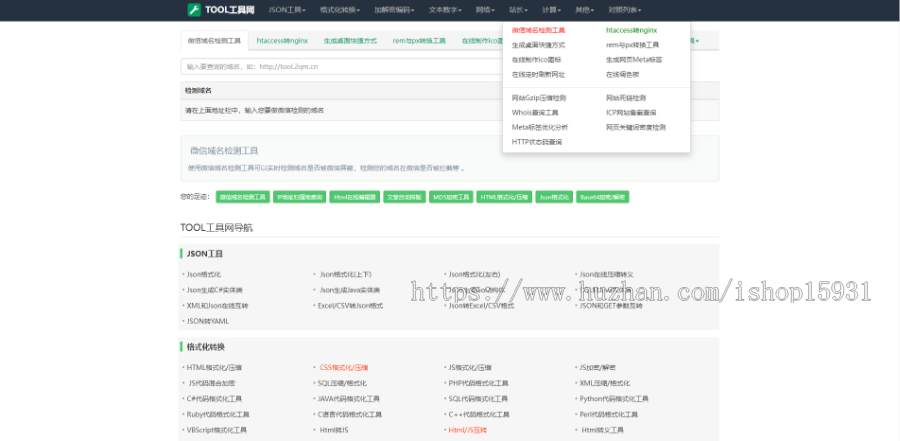This screenshot has height=441, width=900.
Task: Click the HTML格式化/压缩 footprint button
Action: coord(505,197)
